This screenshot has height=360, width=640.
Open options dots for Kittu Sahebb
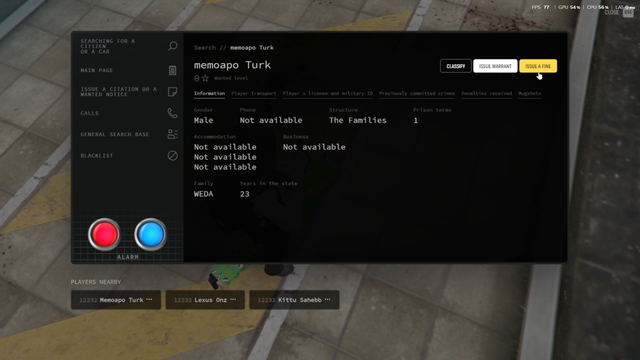pyautogui.click(x=328, y=300)
